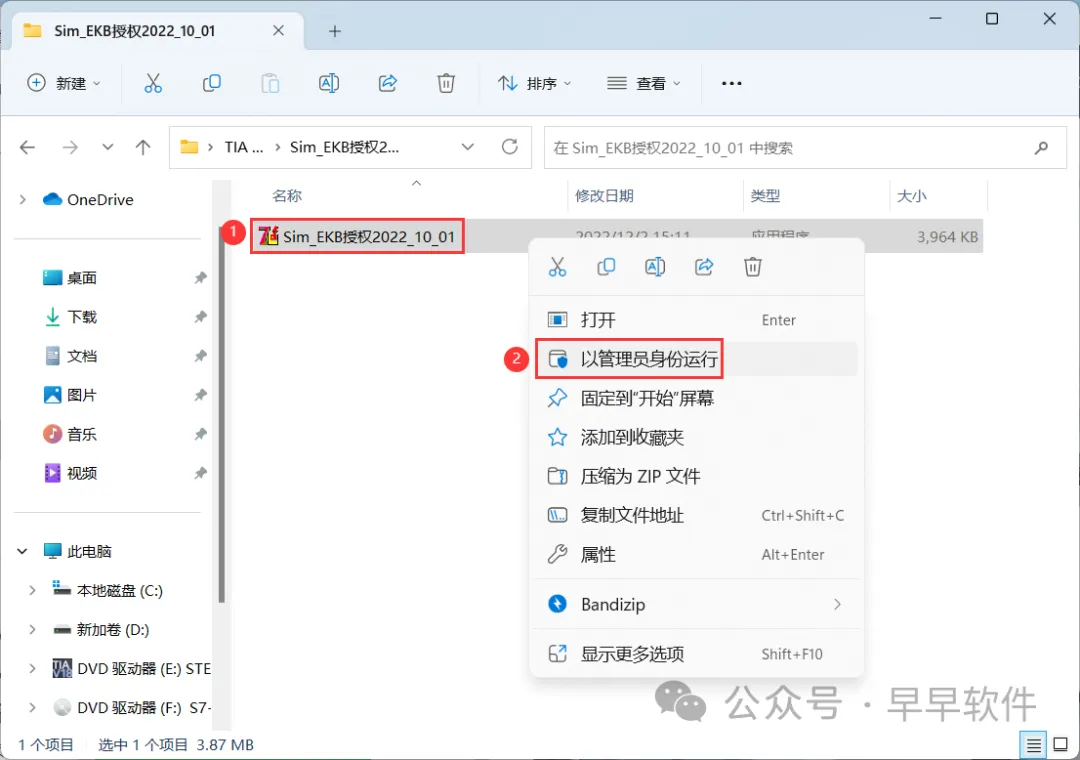The width and height of the screenshot is (1080, 760).
Task: Open the 排序 sort dropdown
Action: coord(534,83)
